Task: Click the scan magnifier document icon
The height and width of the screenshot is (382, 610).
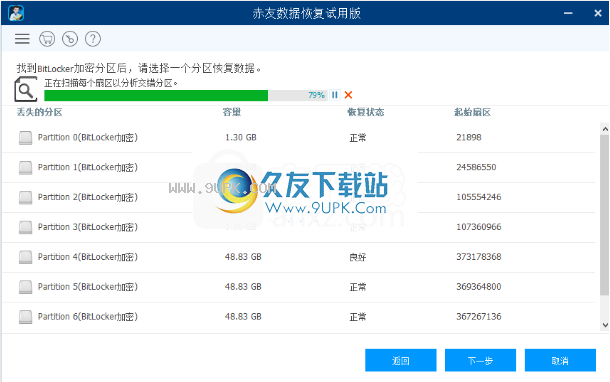Action: (26, 89)
